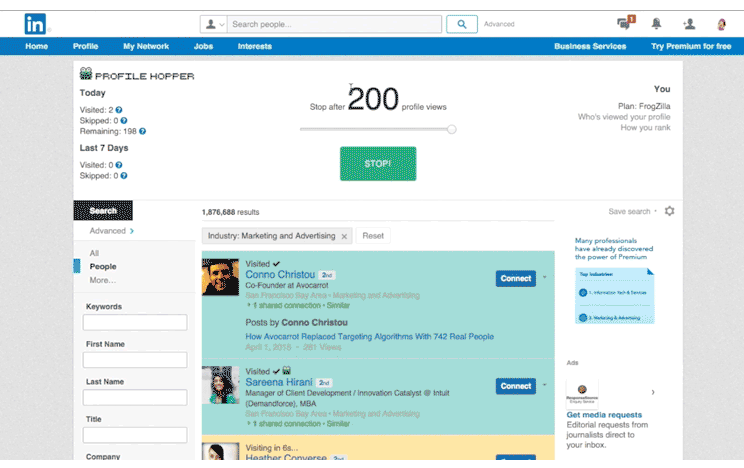Click the Reset filters button

(x=373, y=235)
